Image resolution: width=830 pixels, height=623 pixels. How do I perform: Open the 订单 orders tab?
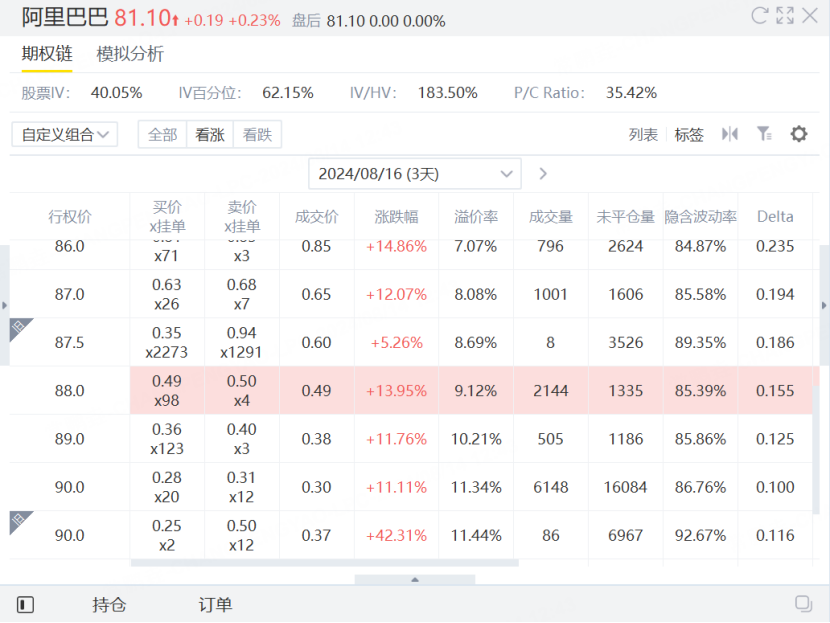(x=215, y=604)
